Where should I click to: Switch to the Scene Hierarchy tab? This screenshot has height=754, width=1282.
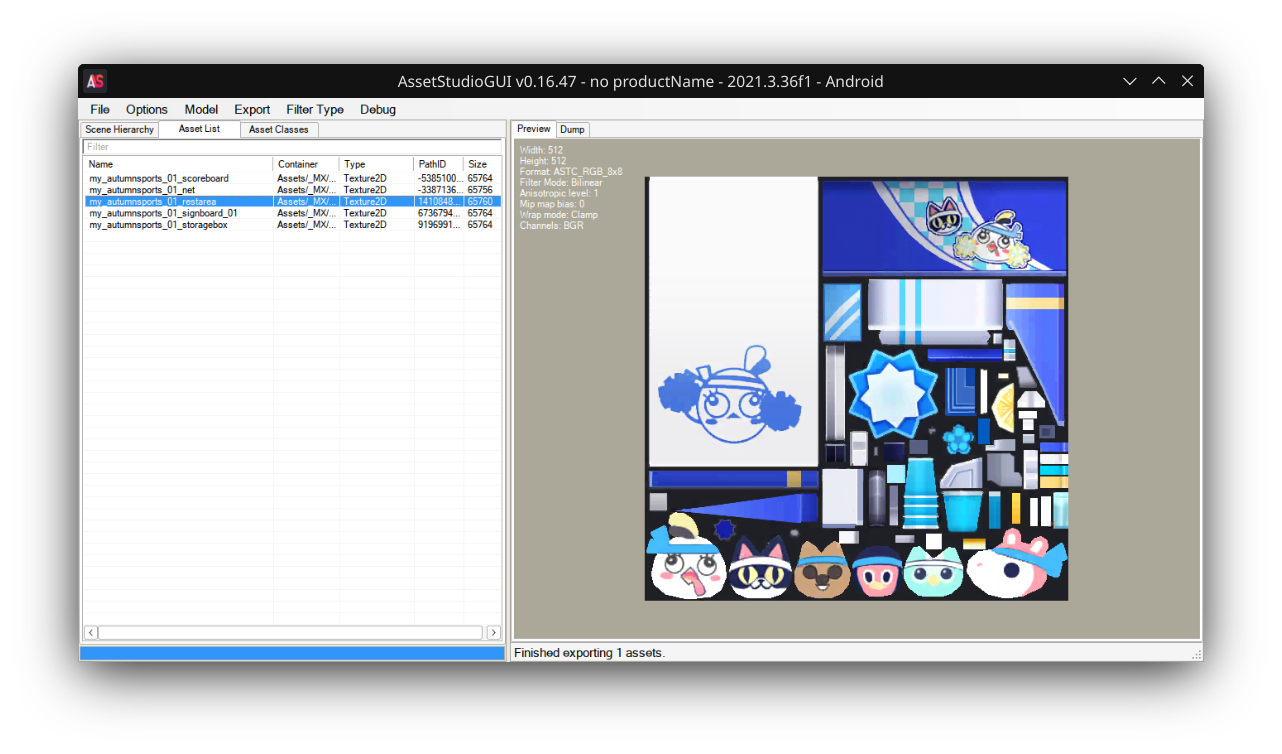click(x=120, y=130)
